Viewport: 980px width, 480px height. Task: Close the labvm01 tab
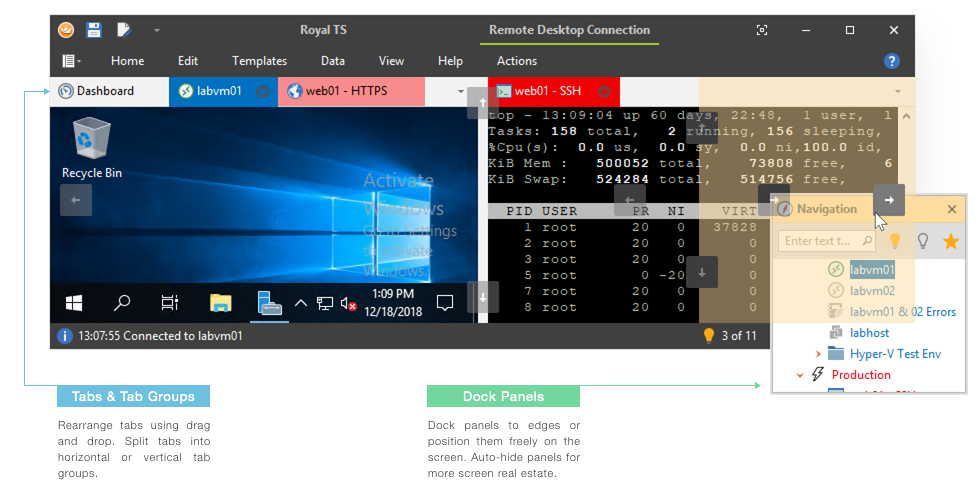click(x=262, y=91)
